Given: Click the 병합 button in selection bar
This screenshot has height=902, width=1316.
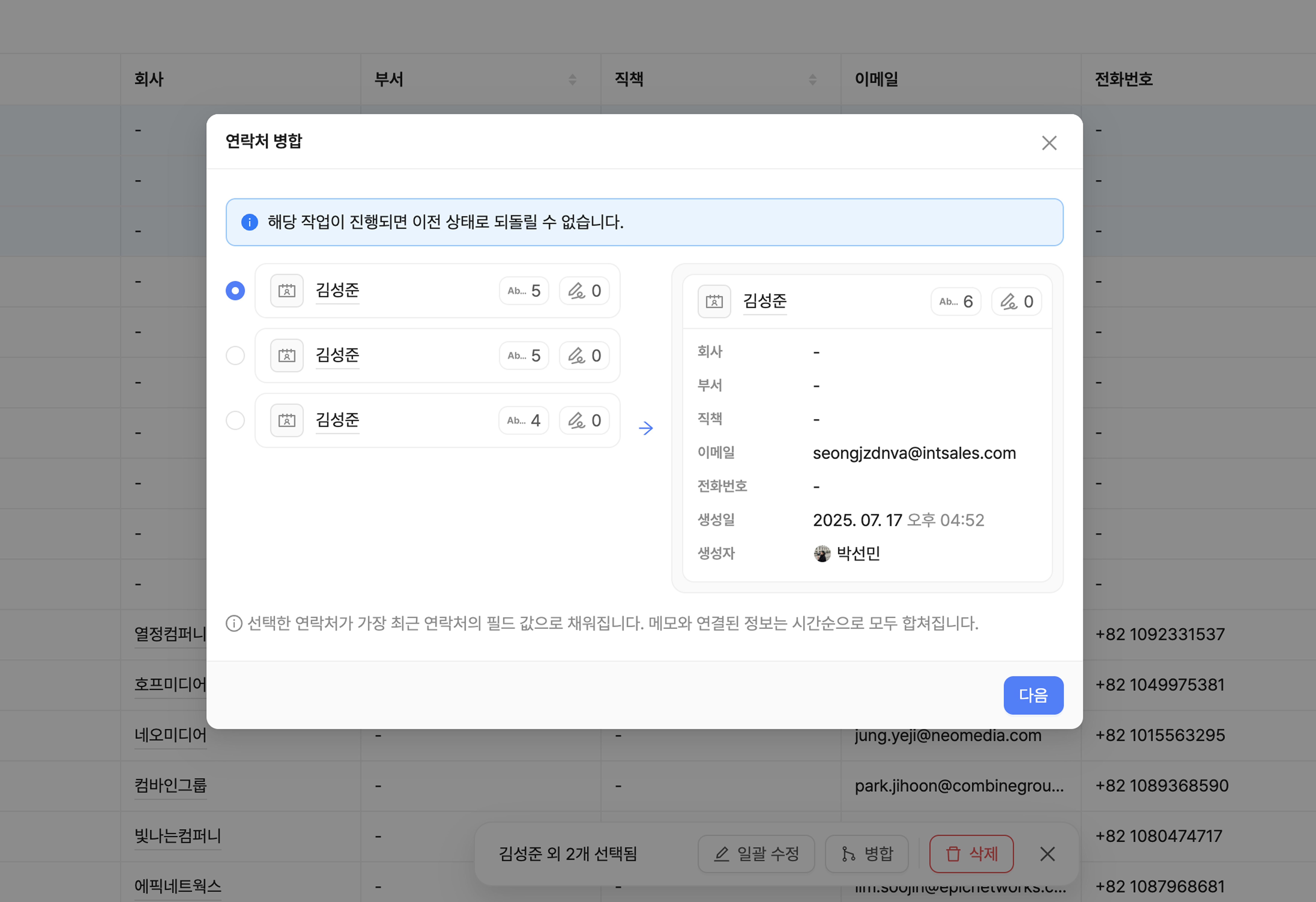Looking at the screenshot, I should point(867,853).
